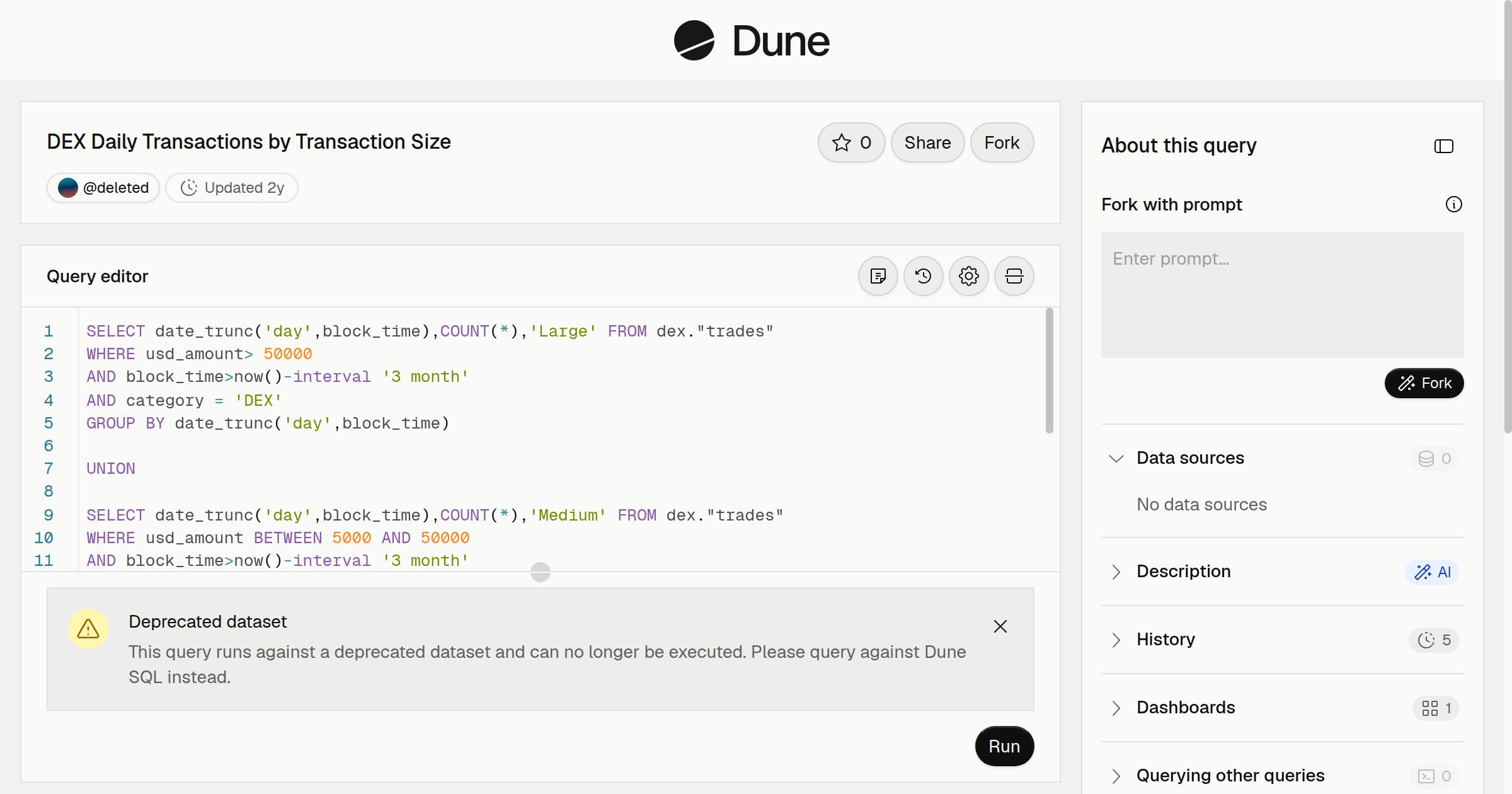Viewport: 1512px width, 794px height.
Task: Click the query editor vertical scrollbar
Action: click(1049, 371)
